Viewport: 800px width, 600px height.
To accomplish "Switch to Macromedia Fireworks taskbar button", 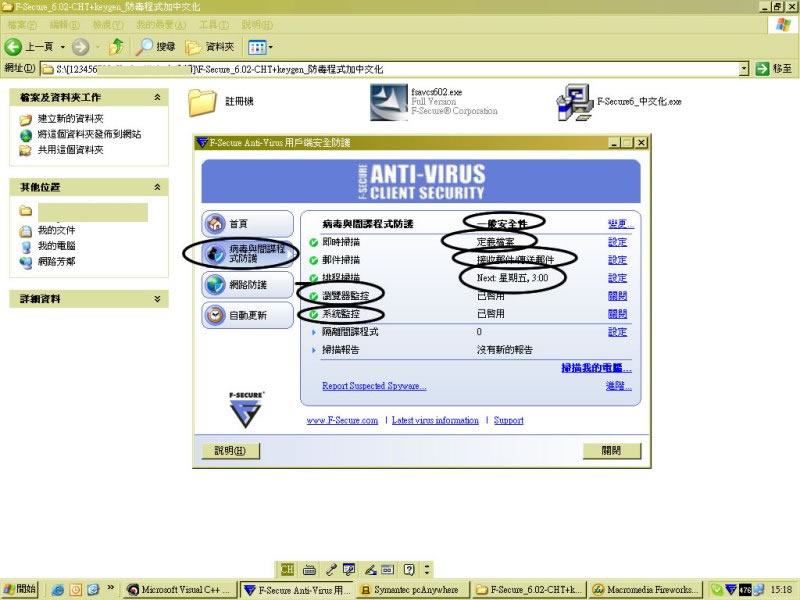I will click(x=646, y=590).
